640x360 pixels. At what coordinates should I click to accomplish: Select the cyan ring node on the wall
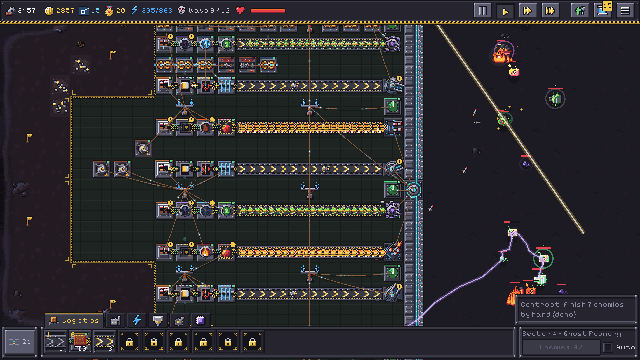(x=413, y=189)
